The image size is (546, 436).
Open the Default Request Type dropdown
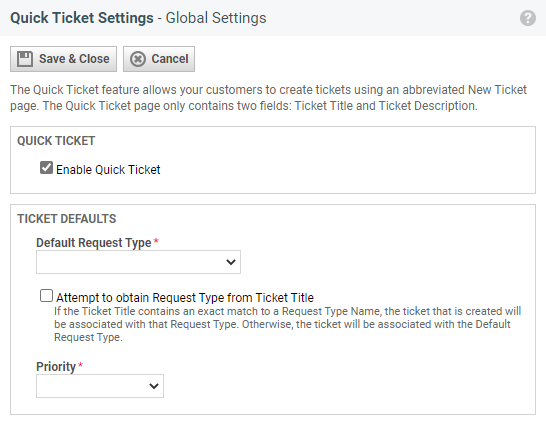click(138, 262)
